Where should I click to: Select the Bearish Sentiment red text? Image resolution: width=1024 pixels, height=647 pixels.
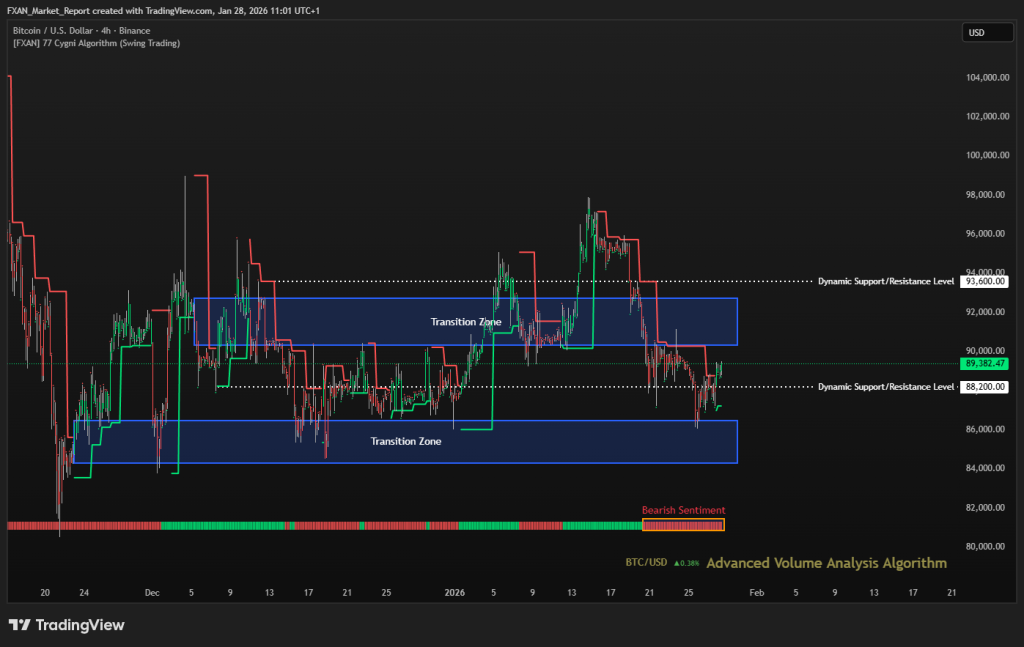pyautogui.click(x=683, y=510)
